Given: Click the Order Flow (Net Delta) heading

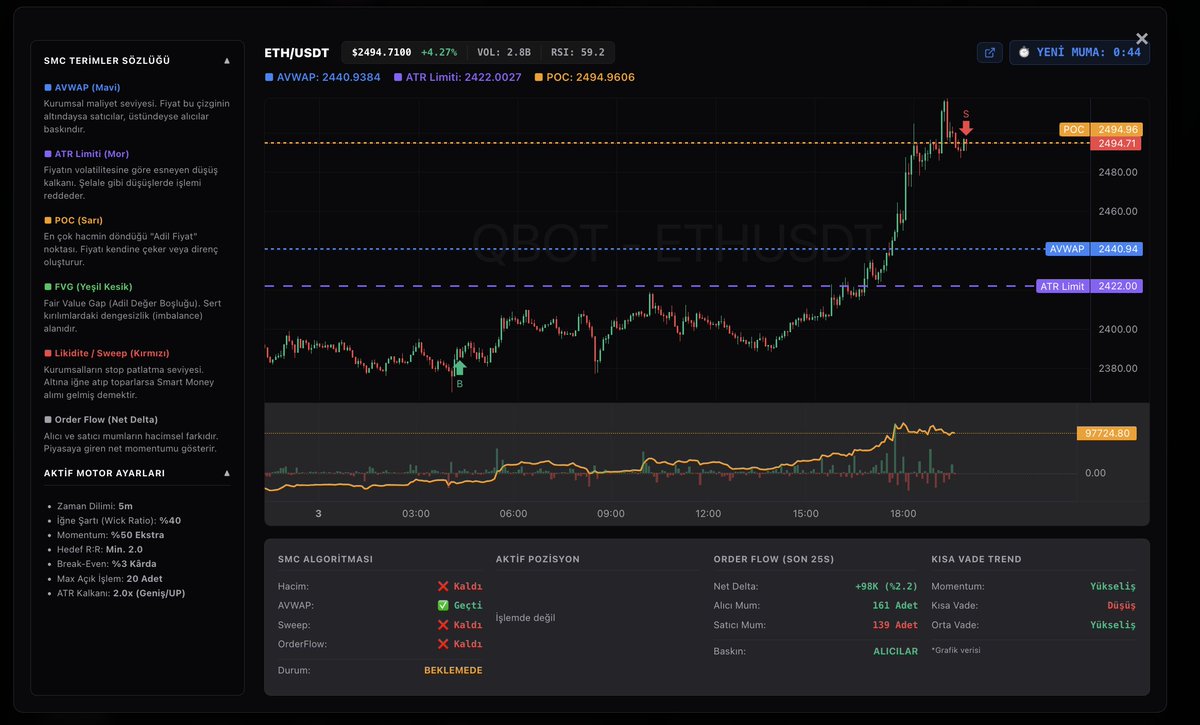Looking at the screenshot, I should (106, 420).
